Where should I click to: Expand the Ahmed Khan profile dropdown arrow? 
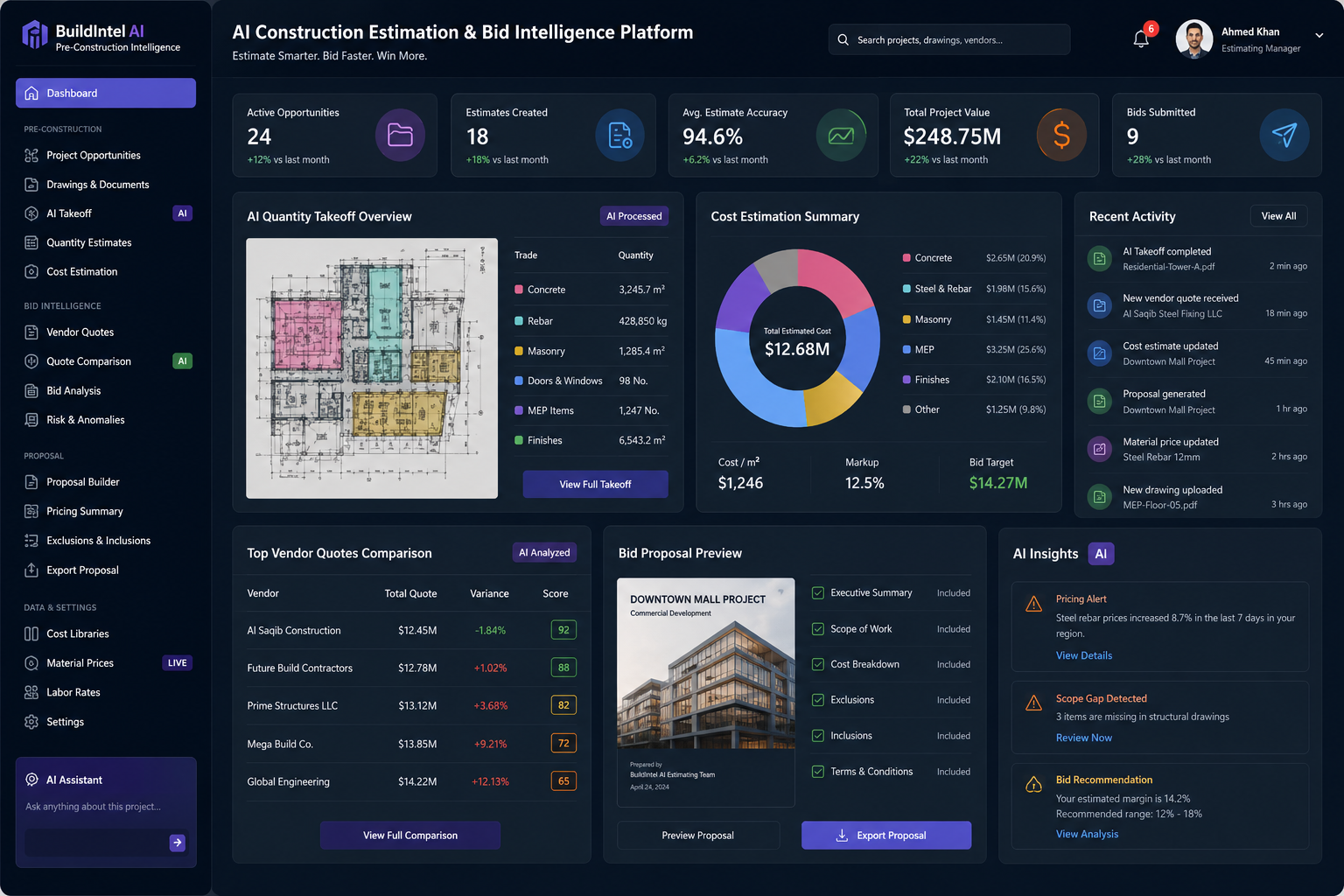(x=1319, y=36)
